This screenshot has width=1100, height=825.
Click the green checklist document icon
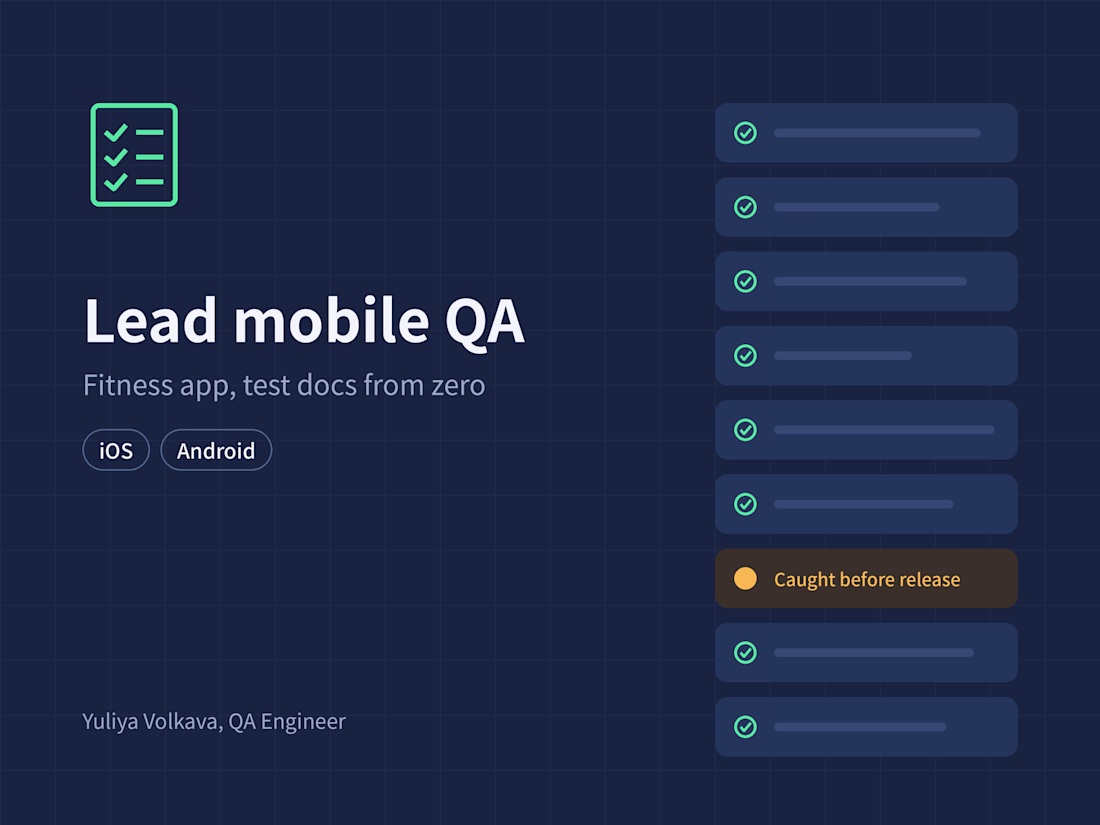coord(134,155)
